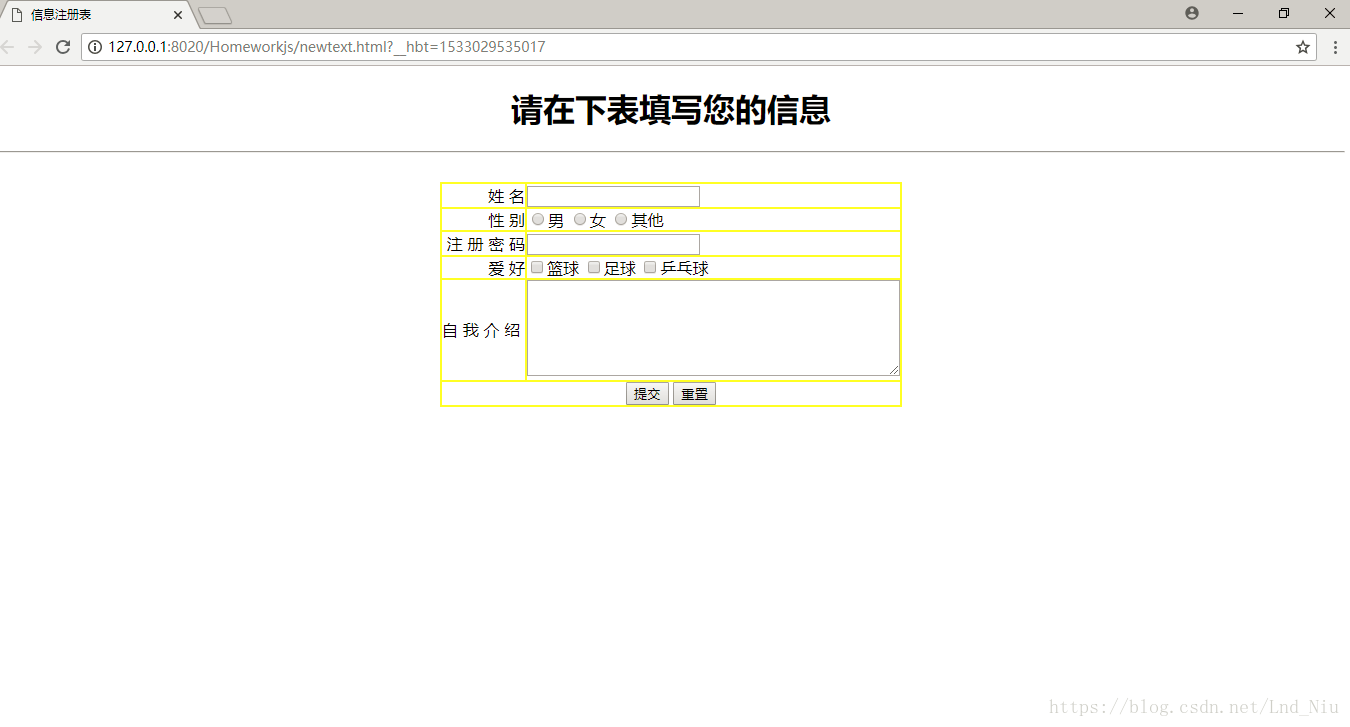Focus the 姓名 text field
Screen dimensions: 1350x727
(613, 196)
